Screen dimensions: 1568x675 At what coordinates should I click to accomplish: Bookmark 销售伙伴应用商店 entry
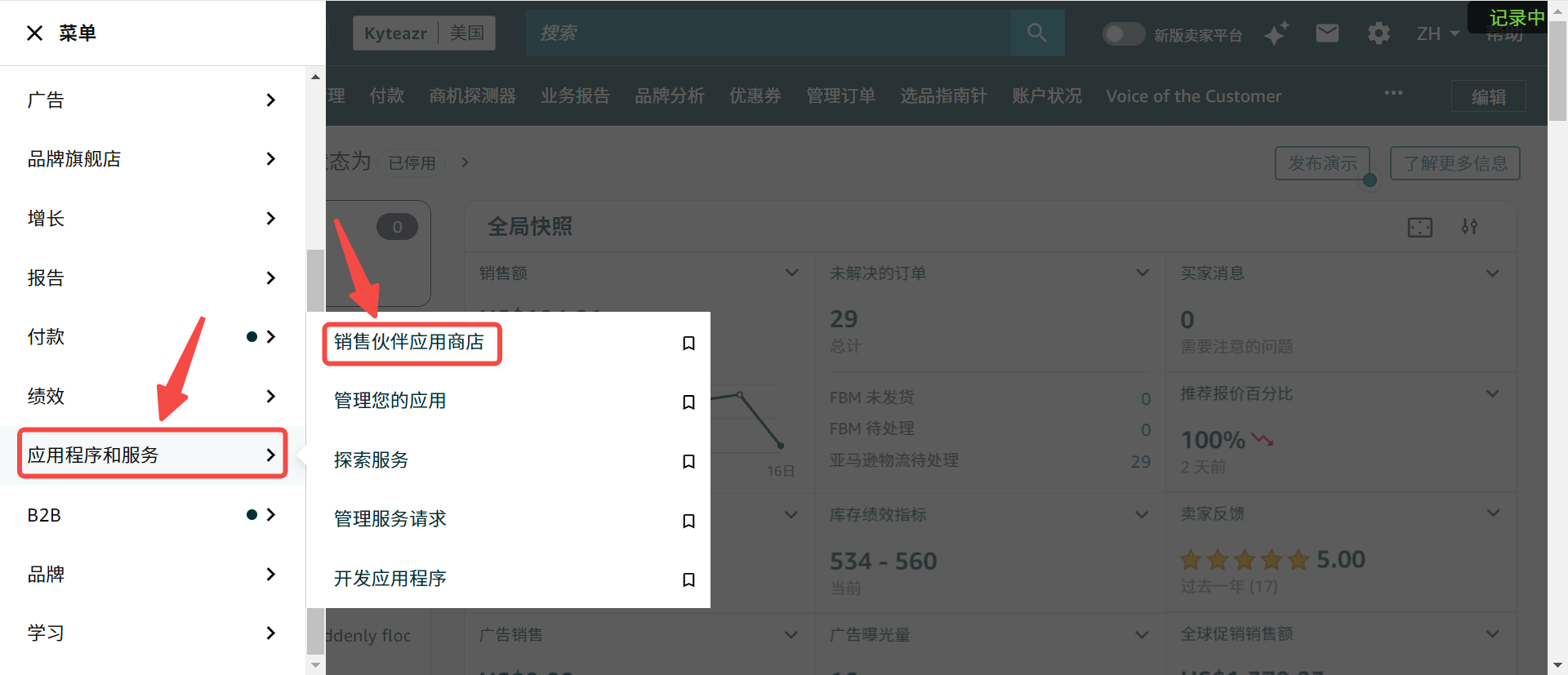coord(688,343)
